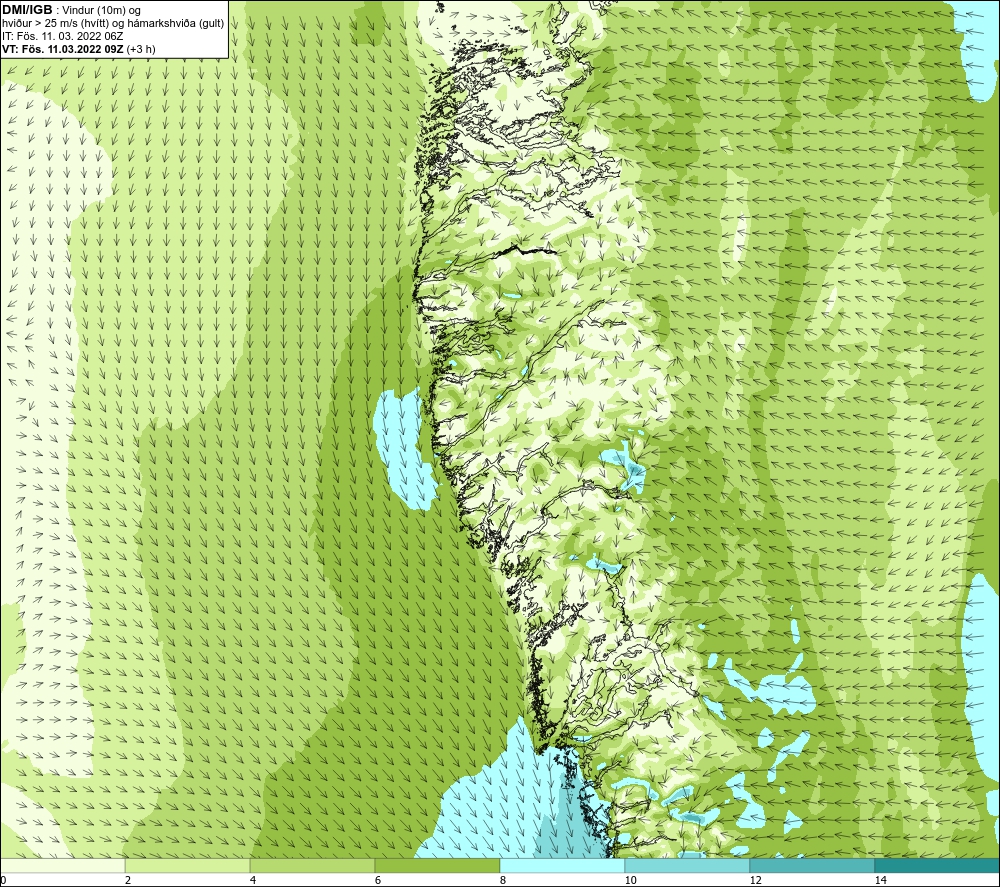Viewport: 1000px width, 887px height.
Task: Click the 'VT: Fös. 11.03.2022 09Z (+3 h)' line
Action: [x=78, y=49]
